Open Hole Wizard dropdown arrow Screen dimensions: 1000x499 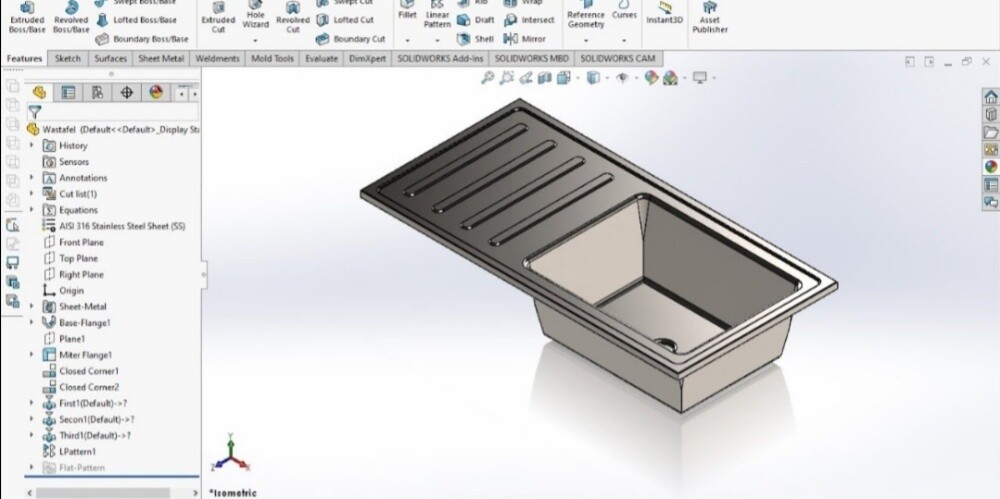tap(255, 40)
